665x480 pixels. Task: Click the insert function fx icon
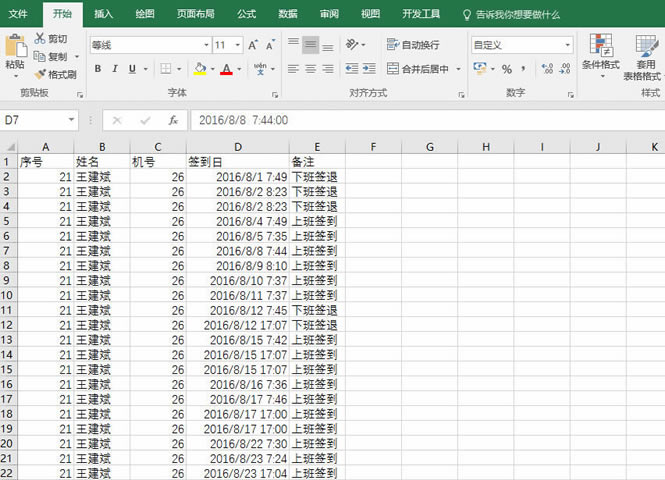click(x=173, y=121)
